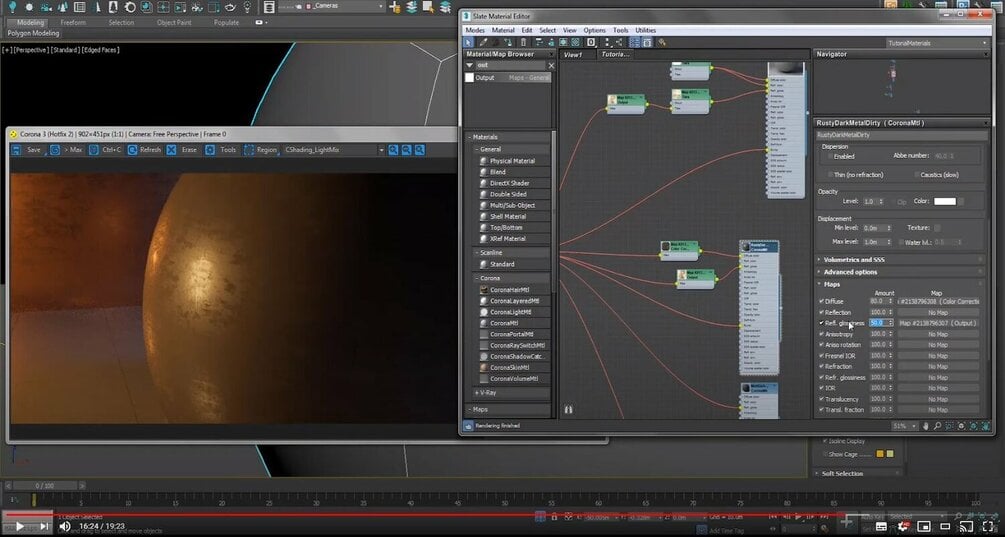
Task: Click the YouTube fullscreen icon
Action: point(988,527)
